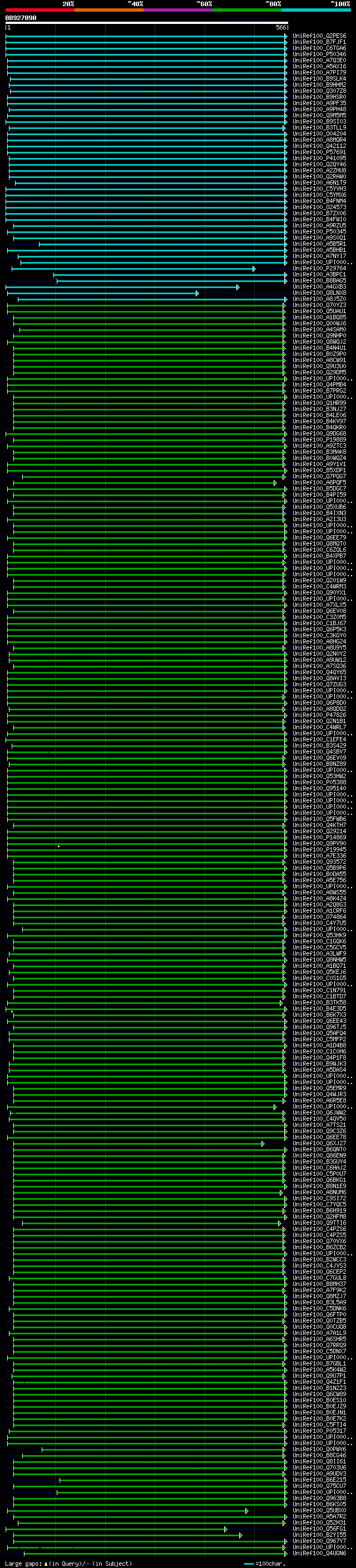Click the orange ~40% identity legend segment

tap(109, 10)
